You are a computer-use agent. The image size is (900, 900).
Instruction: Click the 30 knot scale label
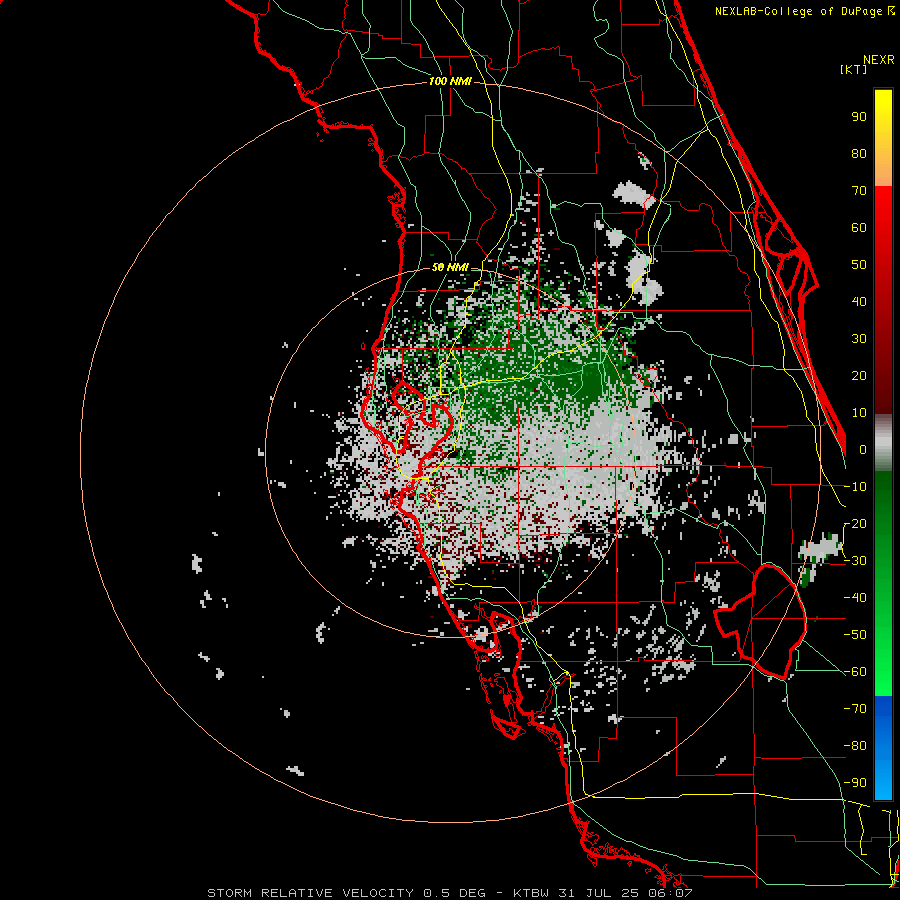tap(859, 339)
